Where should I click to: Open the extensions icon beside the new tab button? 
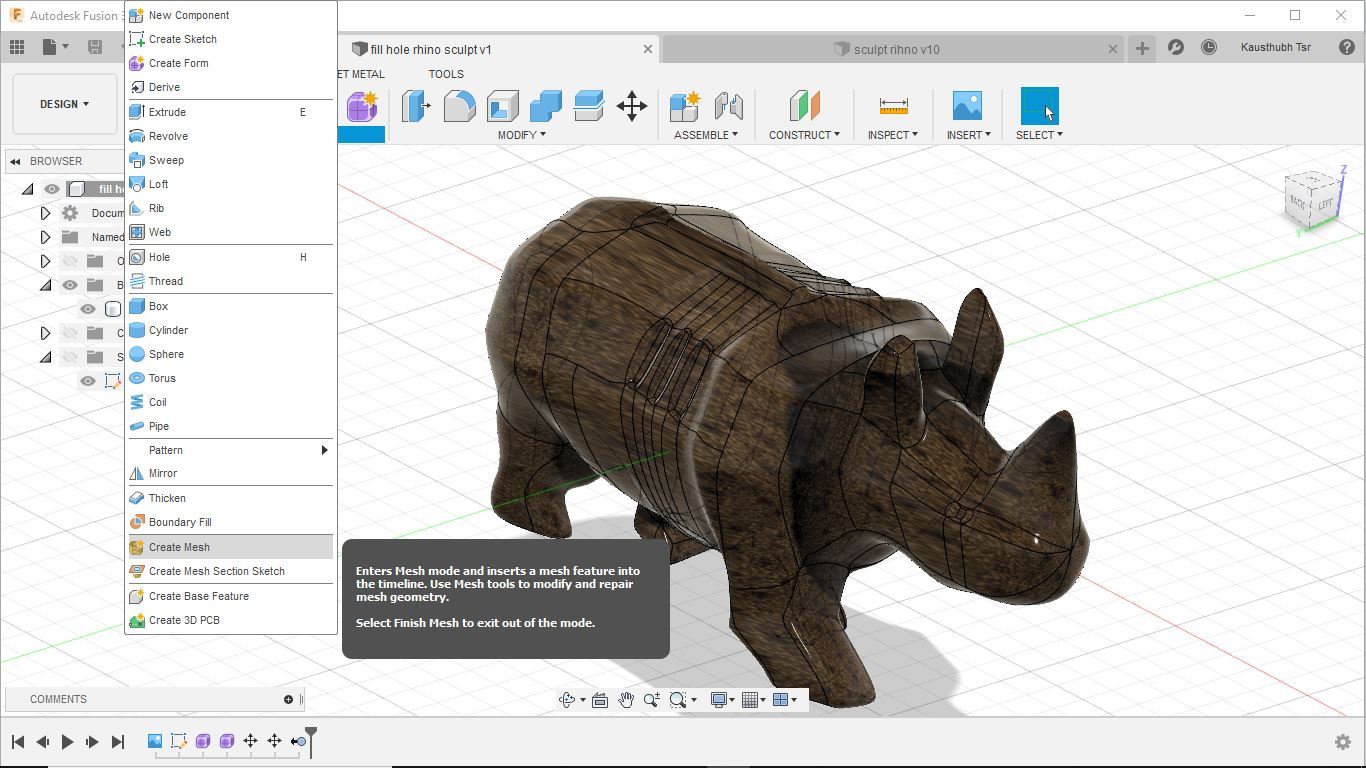1176,48
